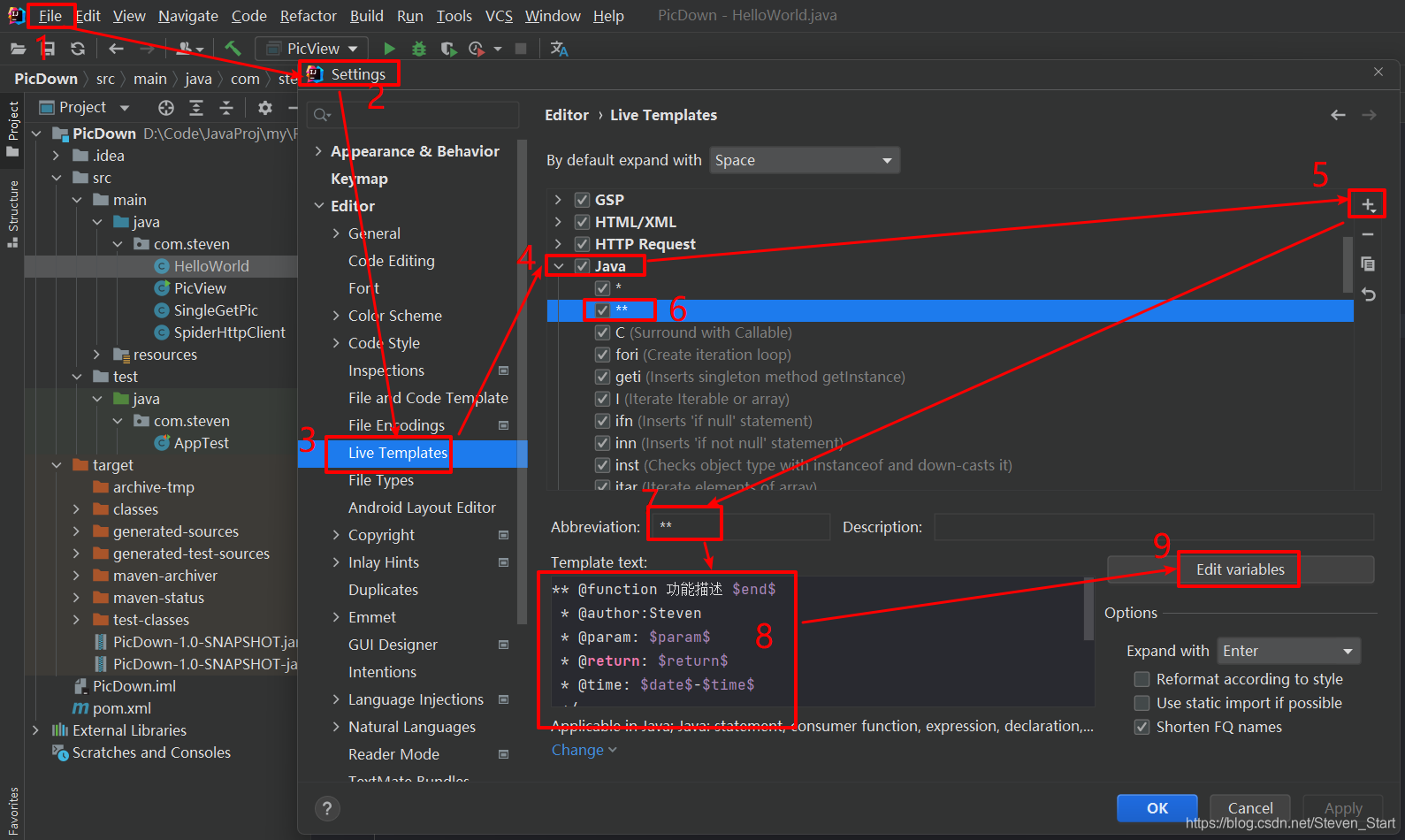Click the Edit variables button

coord(1241,569)
